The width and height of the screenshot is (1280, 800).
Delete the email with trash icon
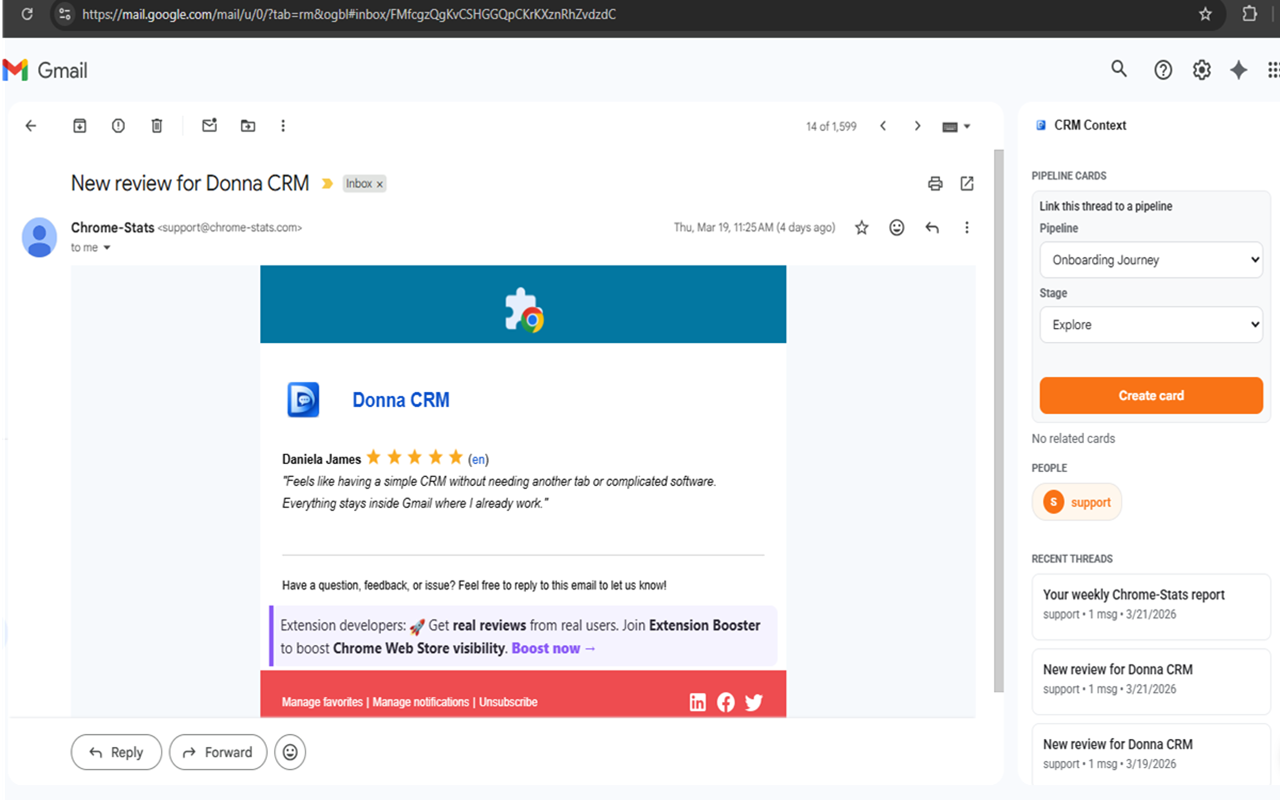157,126
